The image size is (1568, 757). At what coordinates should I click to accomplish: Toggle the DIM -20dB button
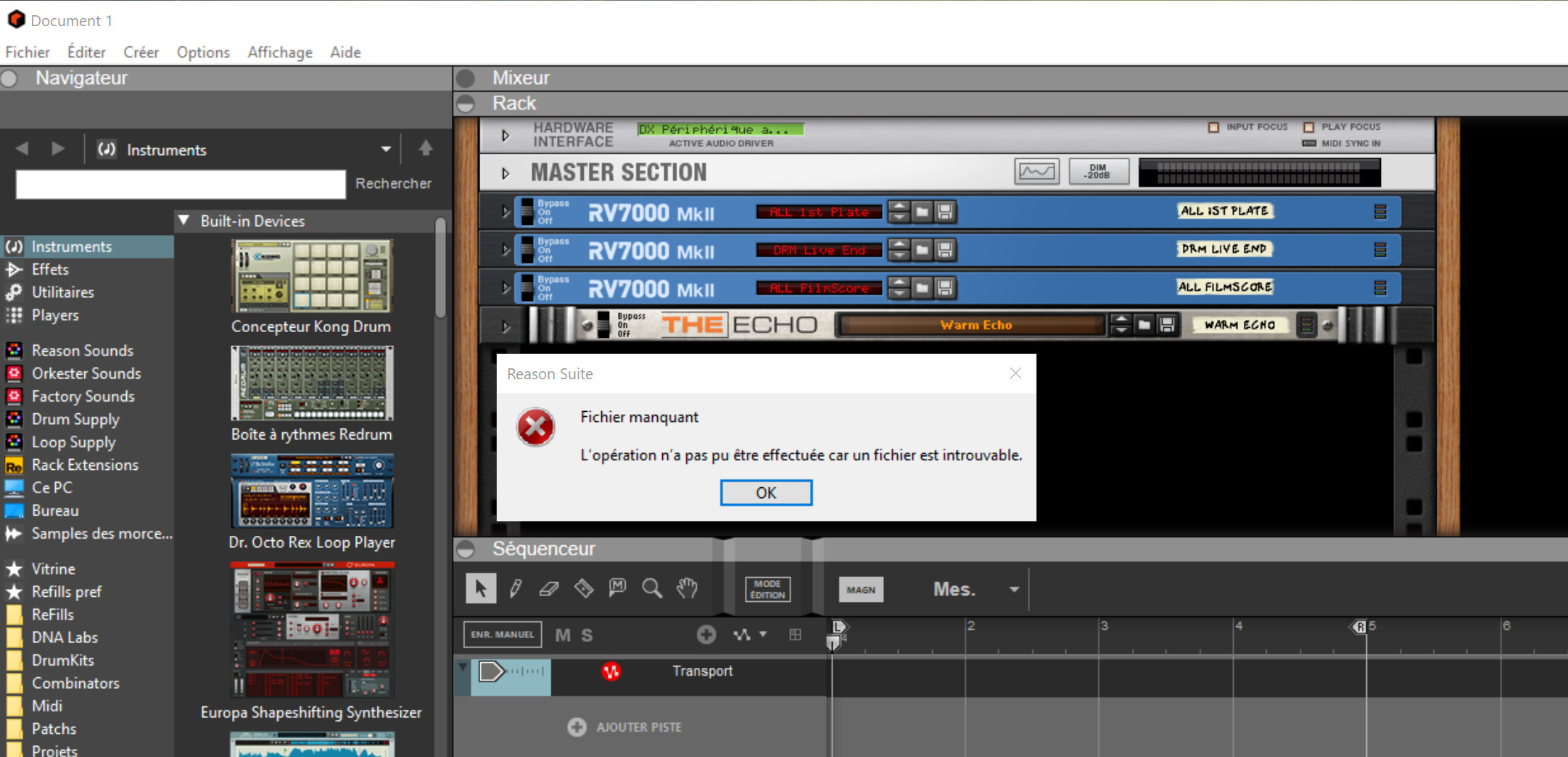(x=1099, y=172)
